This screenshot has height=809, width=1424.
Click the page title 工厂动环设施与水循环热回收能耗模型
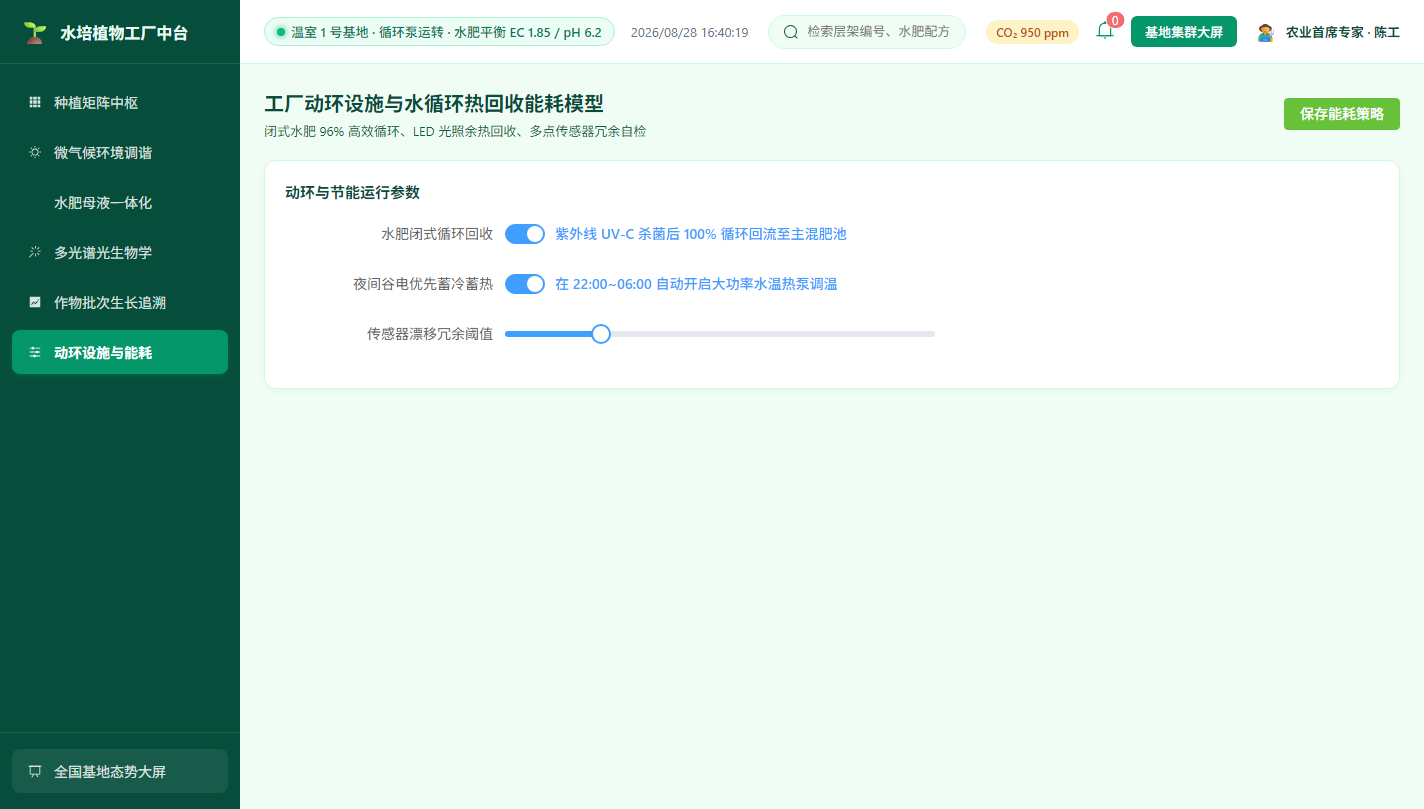(x=434, y=104)
